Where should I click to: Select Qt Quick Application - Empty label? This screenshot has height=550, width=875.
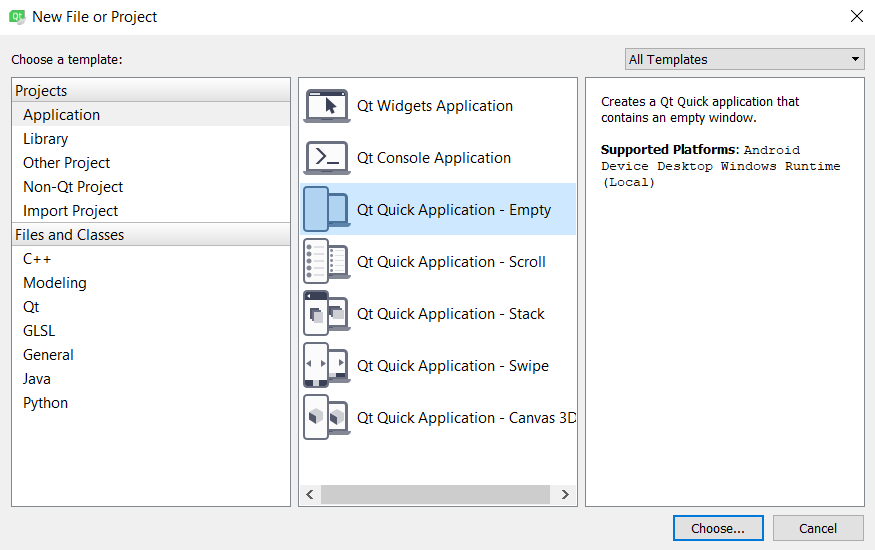pyautogui.click(x=454, y=210)
